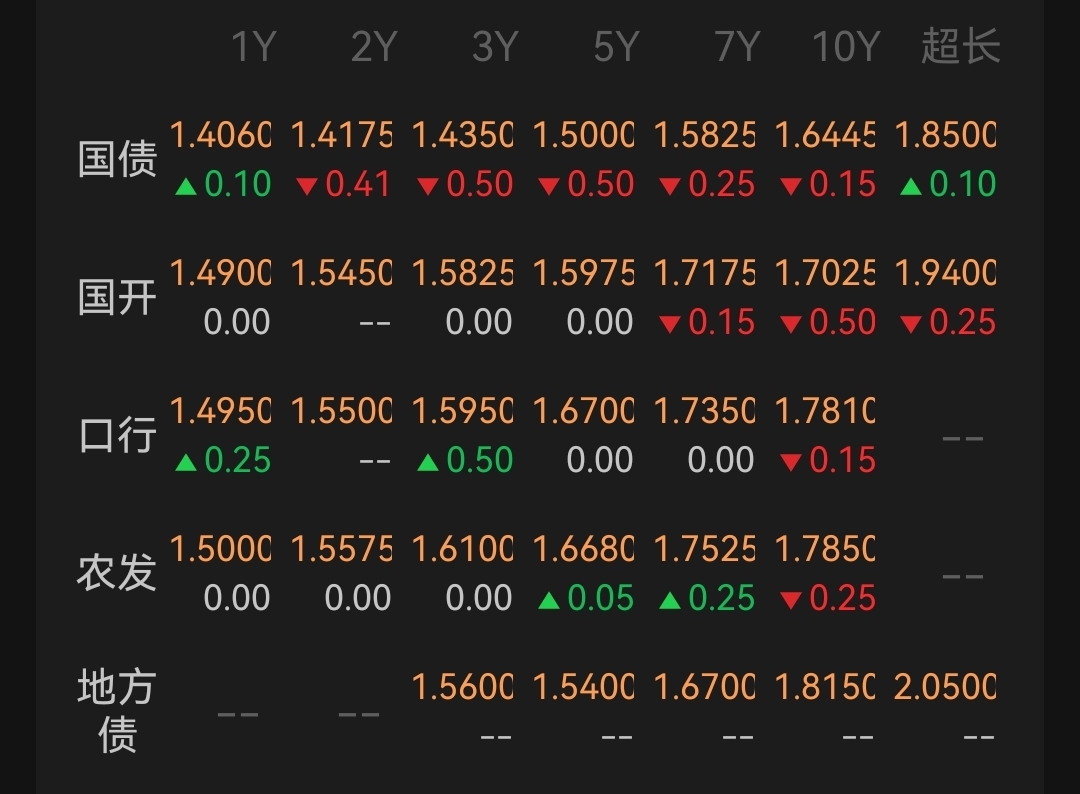Select the 1Y column header

[253, 47]
